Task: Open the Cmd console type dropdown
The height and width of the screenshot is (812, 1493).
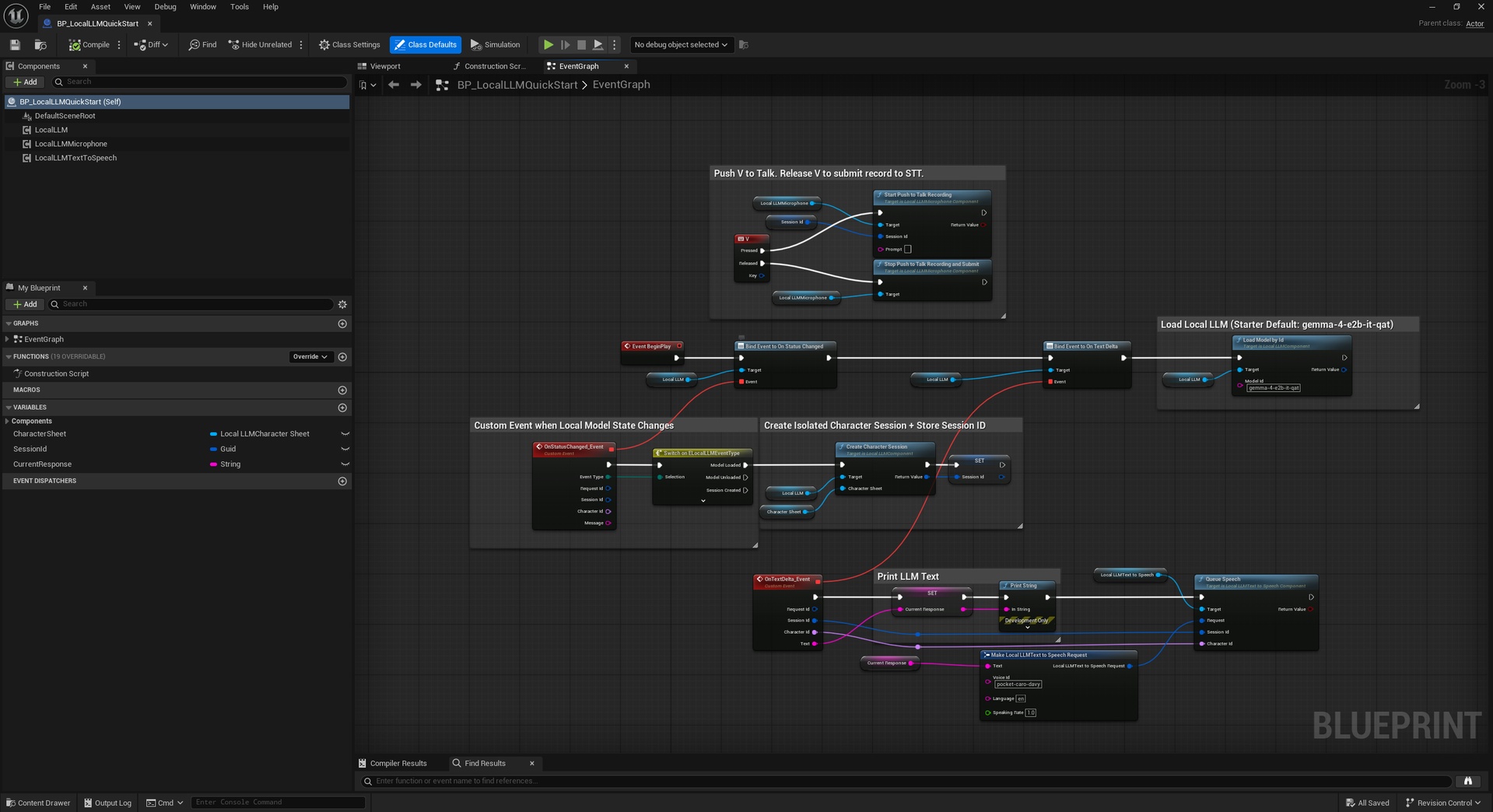Action: [165, 803]
